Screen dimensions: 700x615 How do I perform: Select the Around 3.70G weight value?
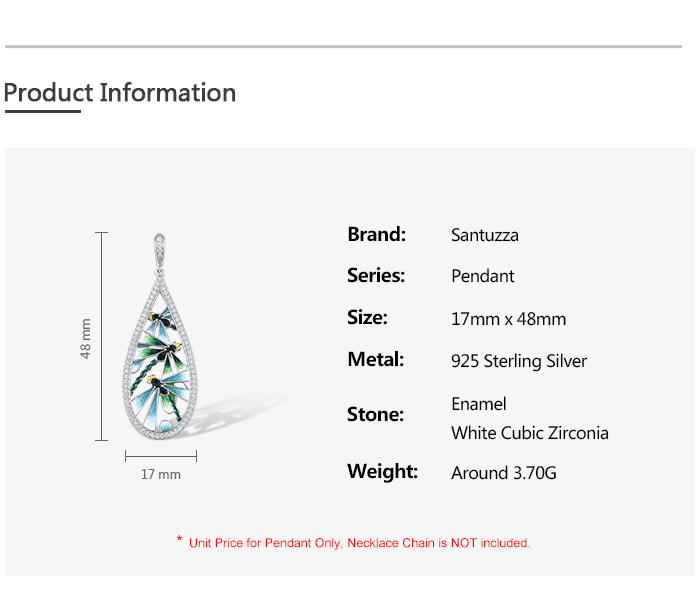click(x=503, y=473)
